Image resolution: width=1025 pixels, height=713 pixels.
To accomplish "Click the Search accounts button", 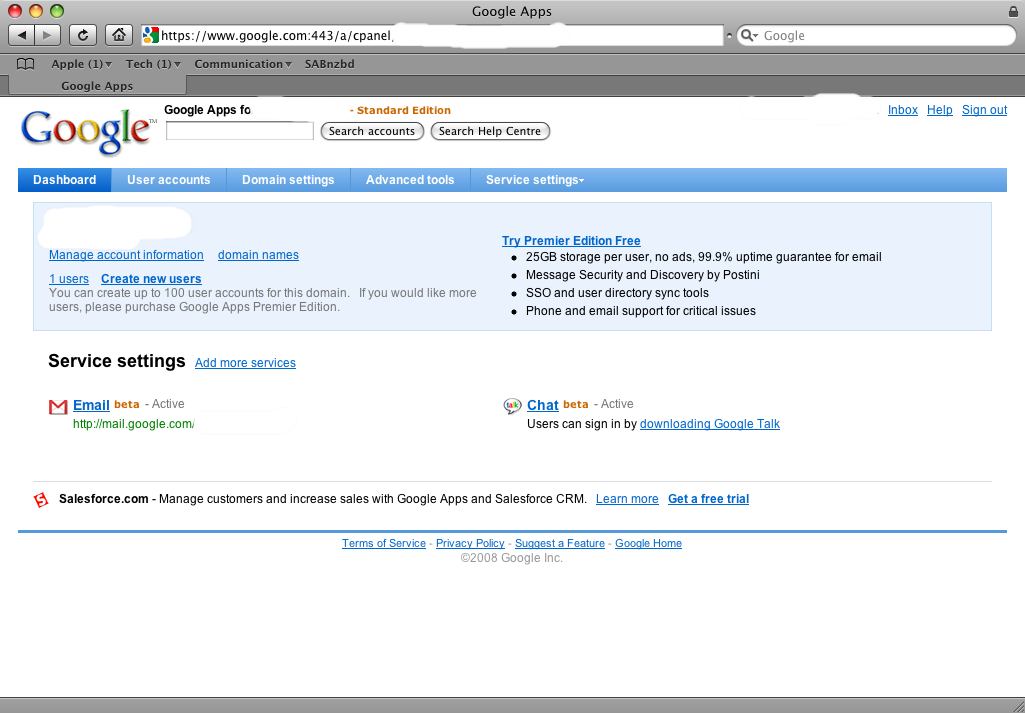I will tap(372, 131).
